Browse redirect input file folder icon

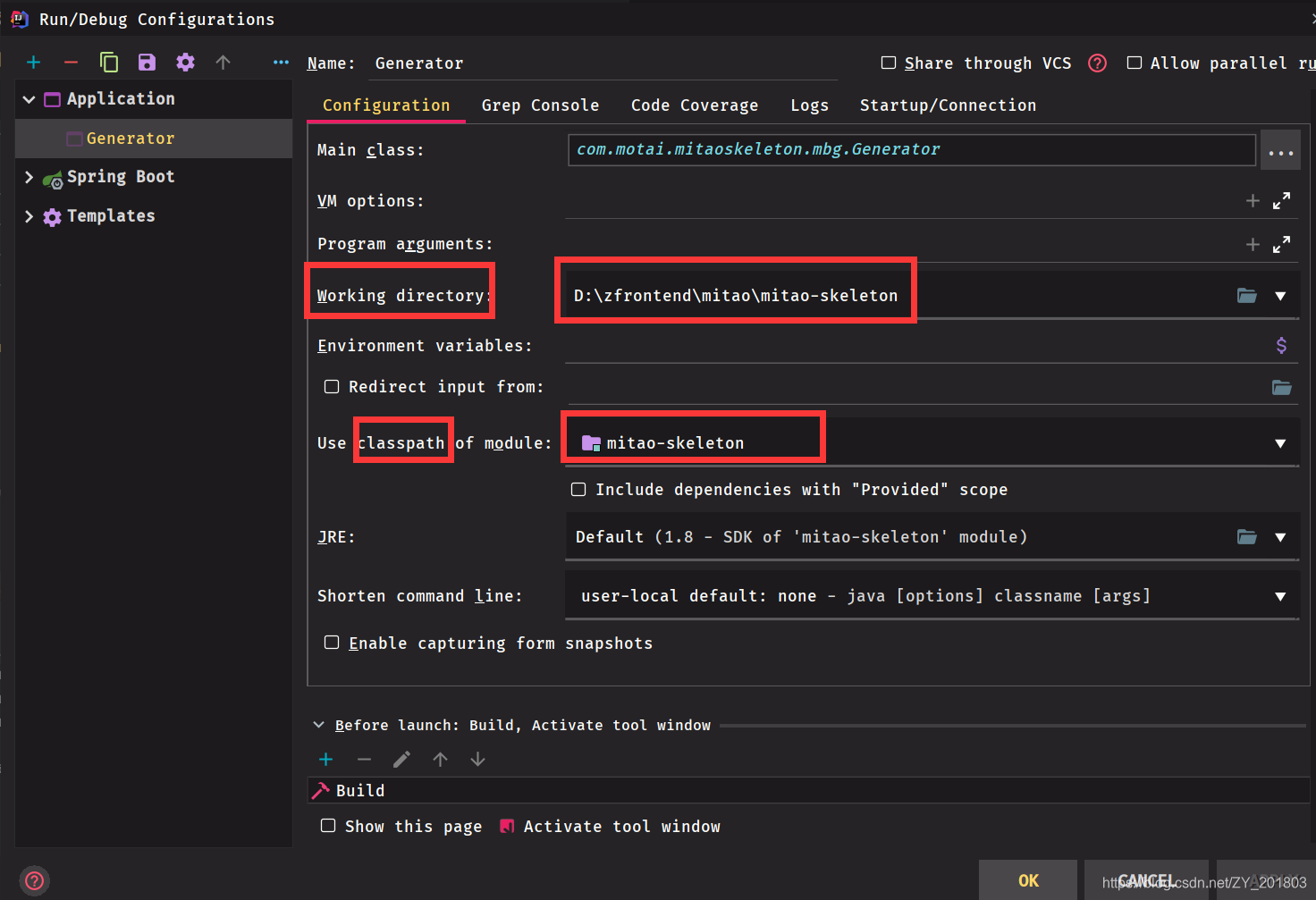(x=1281, y=387)
